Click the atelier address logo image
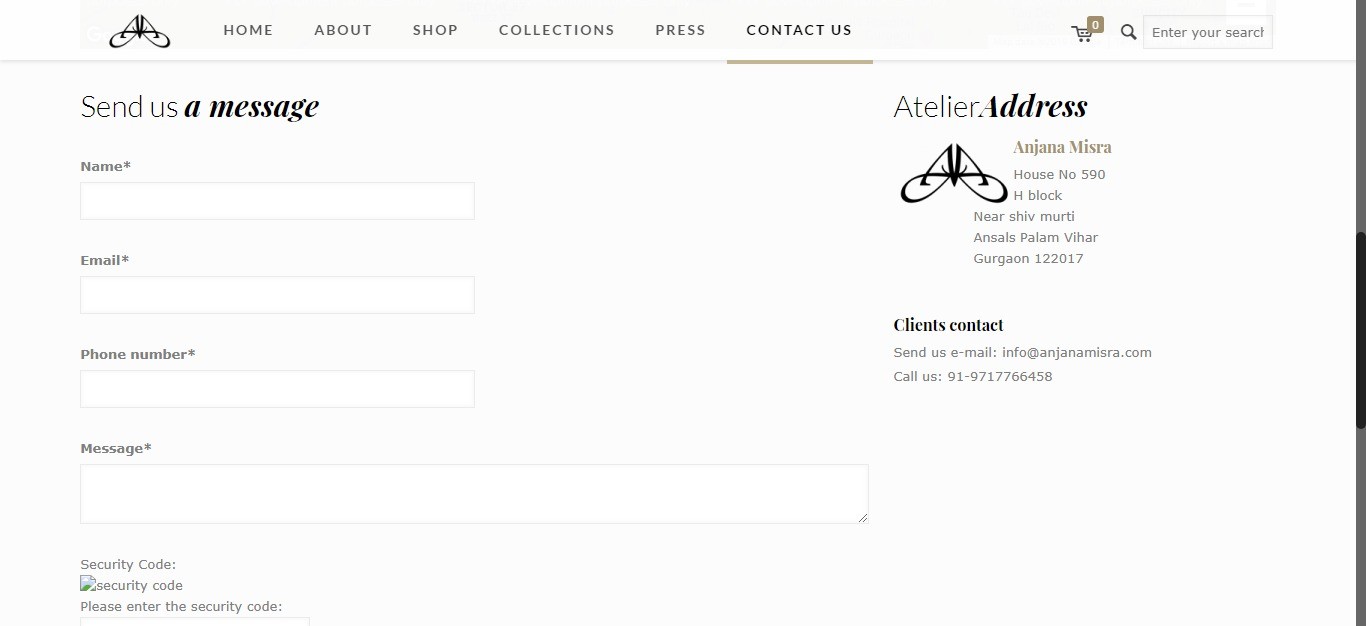The width and height of the screenshot is (1366, 626). point(954,173)
